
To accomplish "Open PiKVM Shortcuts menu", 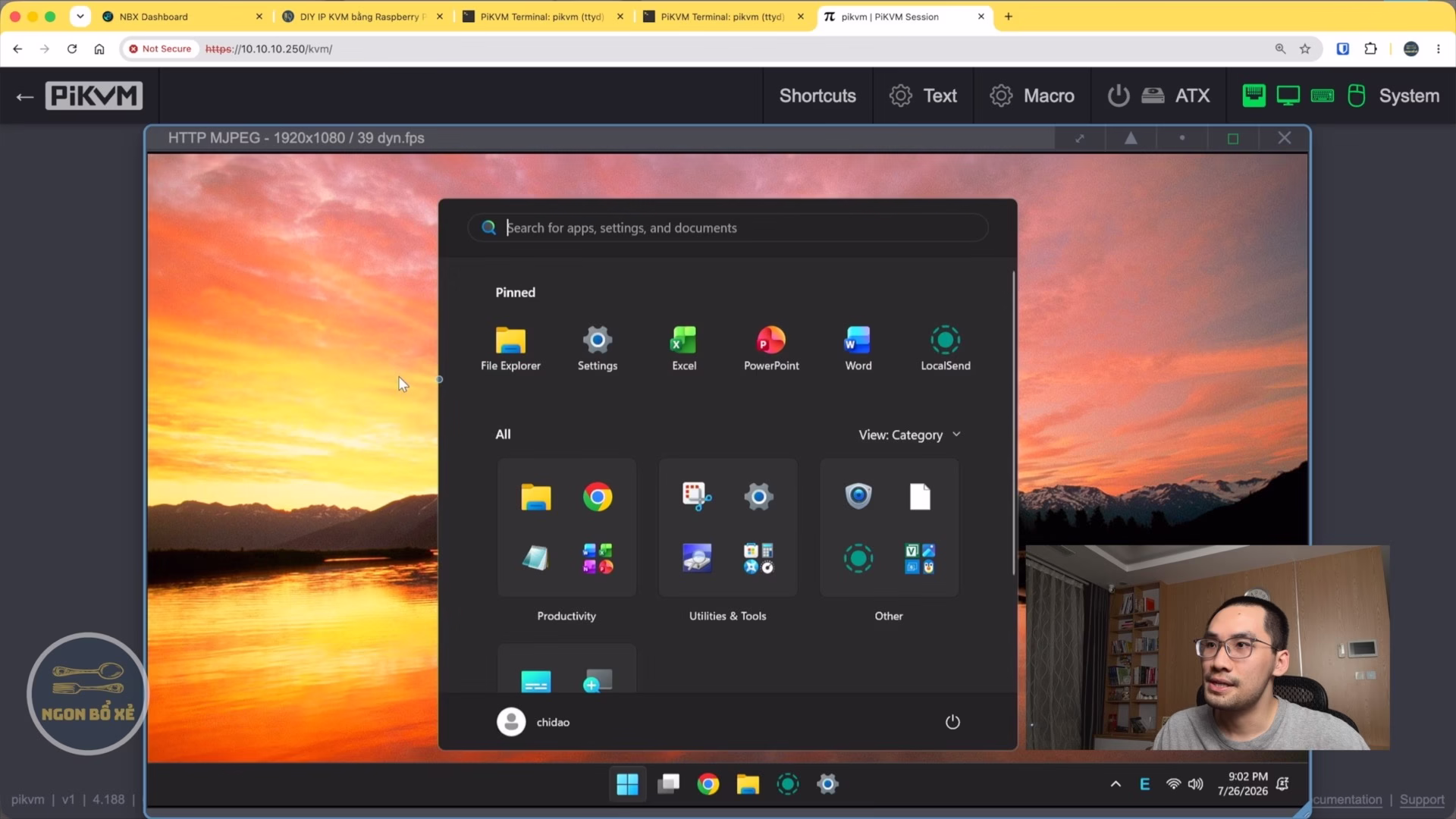I will coord(817,96).
